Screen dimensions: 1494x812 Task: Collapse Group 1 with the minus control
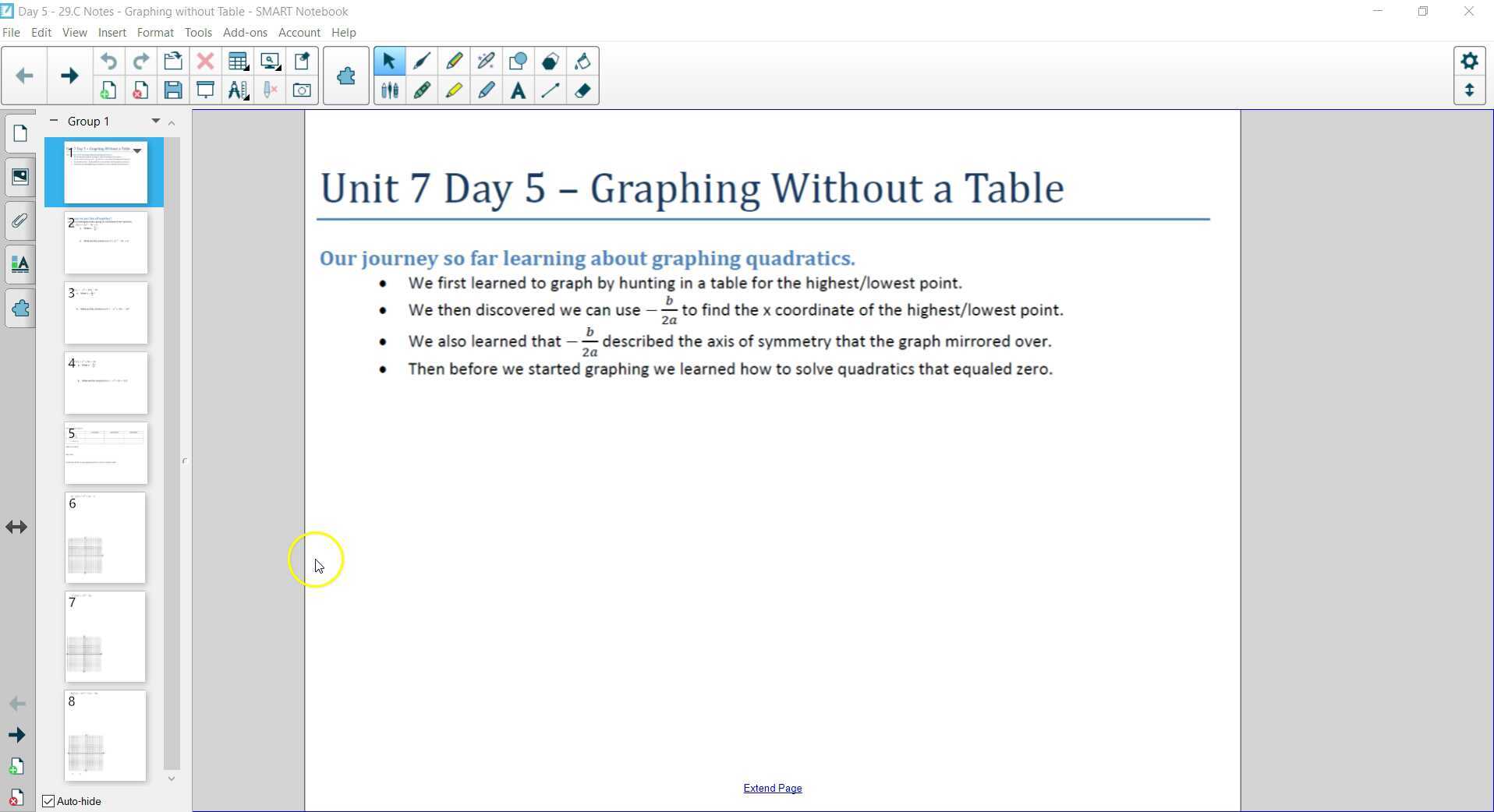coord(53,121)
